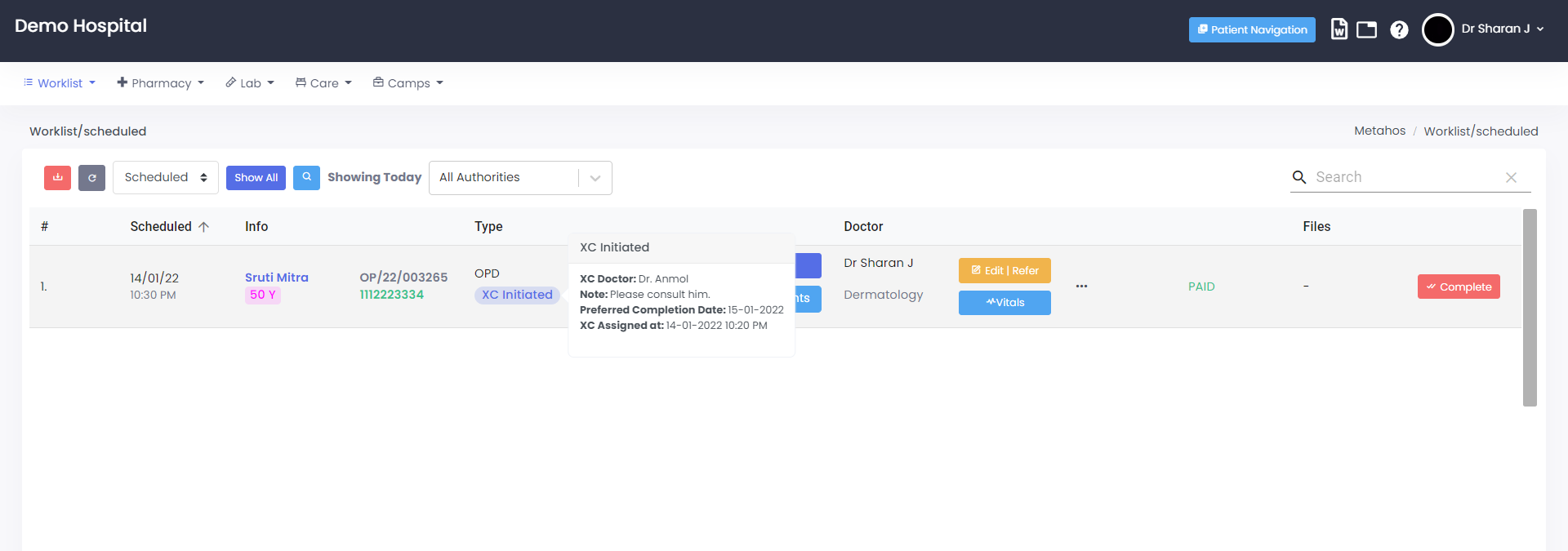Open the Word document icon in header

(x=1339, y=29)
